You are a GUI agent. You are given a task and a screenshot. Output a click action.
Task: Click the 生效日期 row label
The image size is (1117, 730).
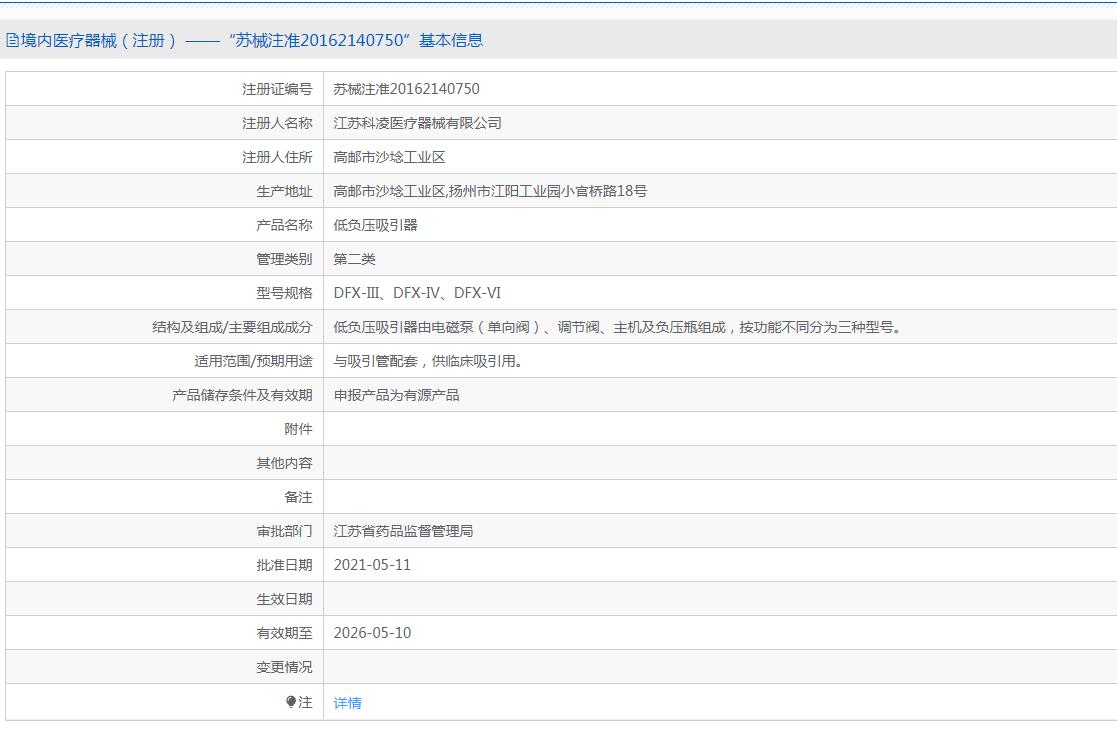point(284,599)
